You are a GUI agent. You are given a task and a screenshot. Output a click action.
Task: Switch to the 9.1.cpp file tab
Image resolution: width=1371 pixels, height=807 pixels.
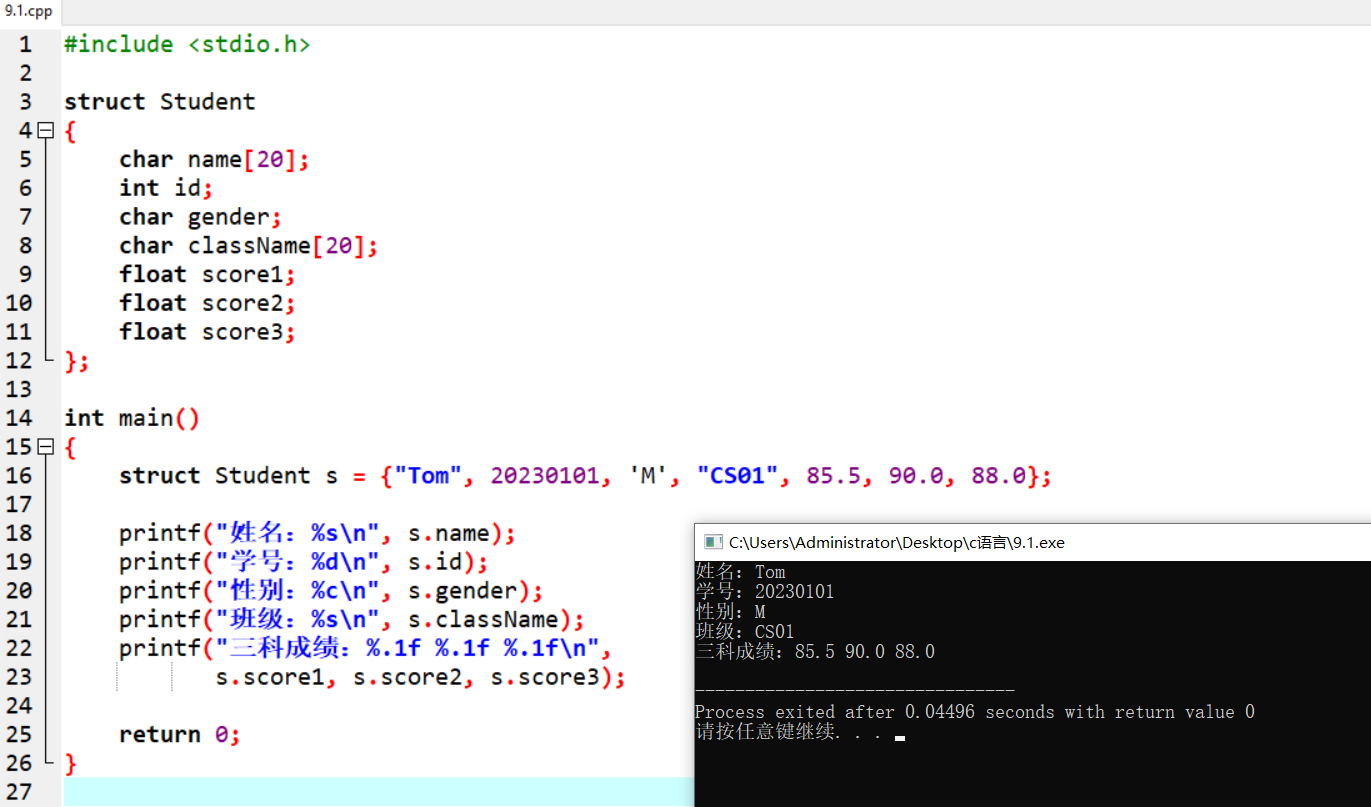28,11
